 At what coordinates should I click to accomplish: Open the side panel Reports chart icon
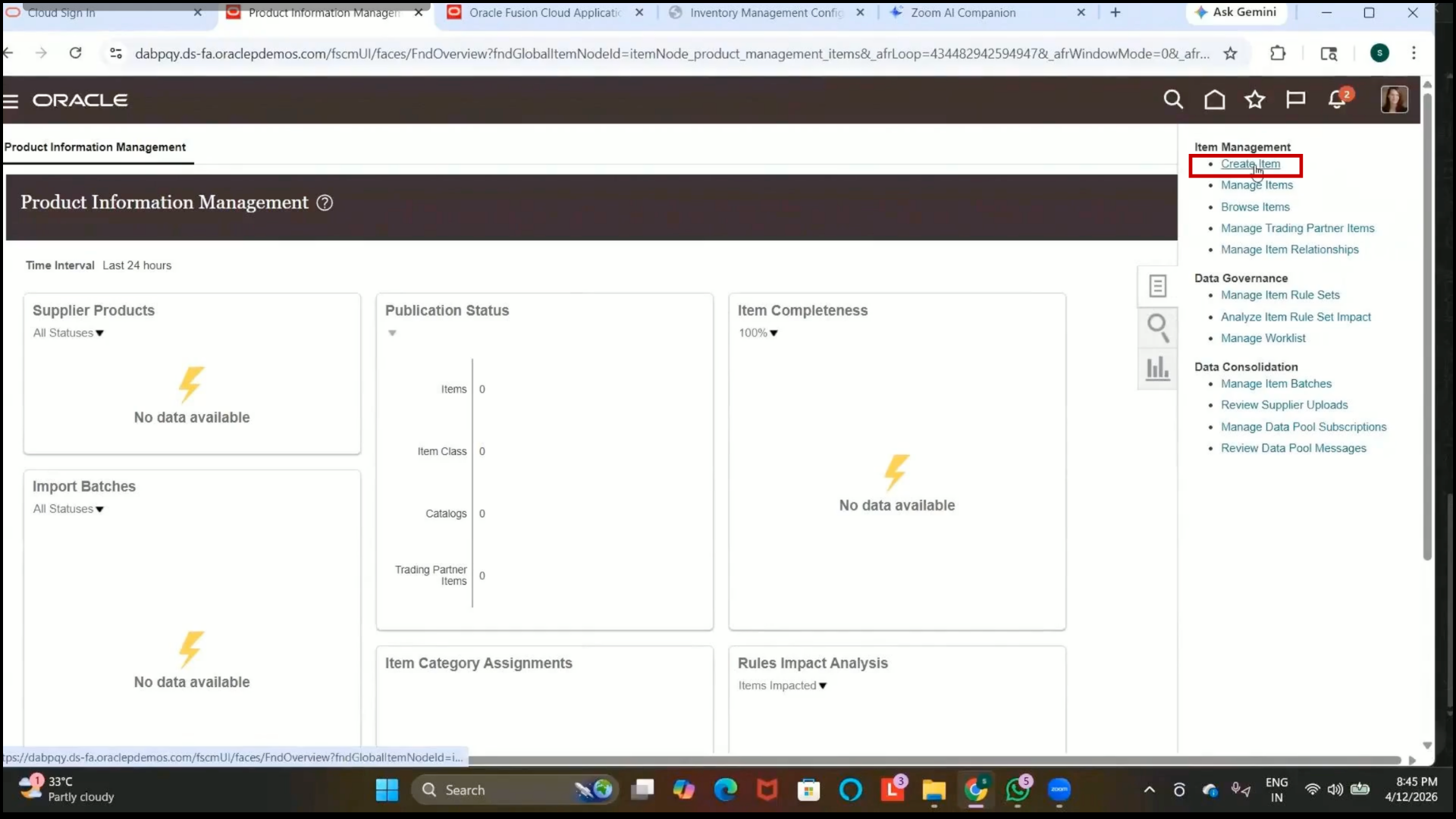[1157, 369]
